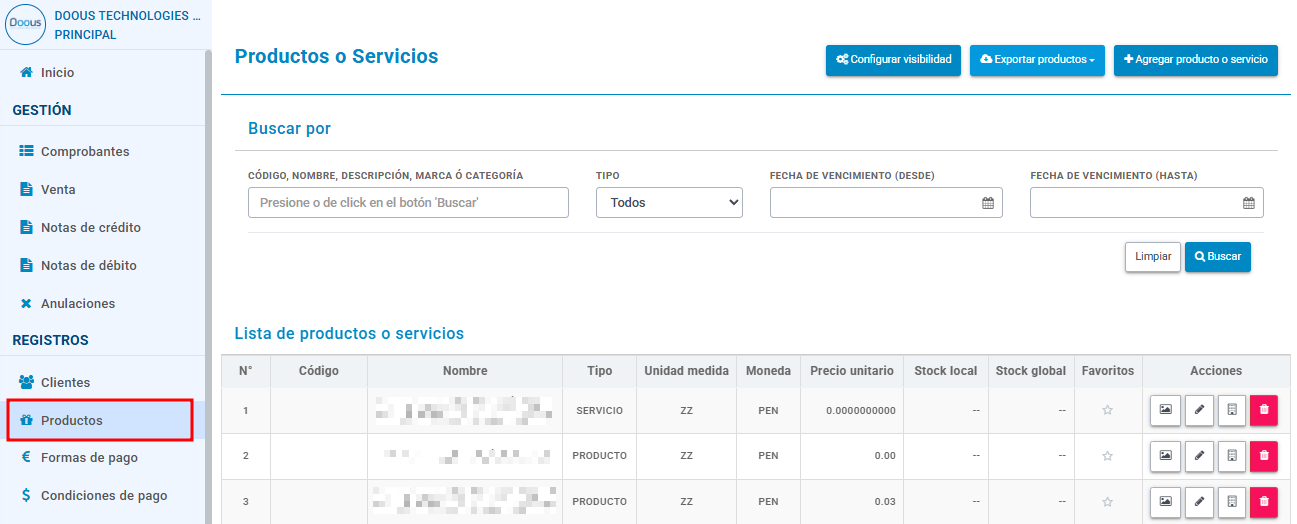Open image action for row 1
Screen dimensions: 1297x524
[x=1165, y=410]
